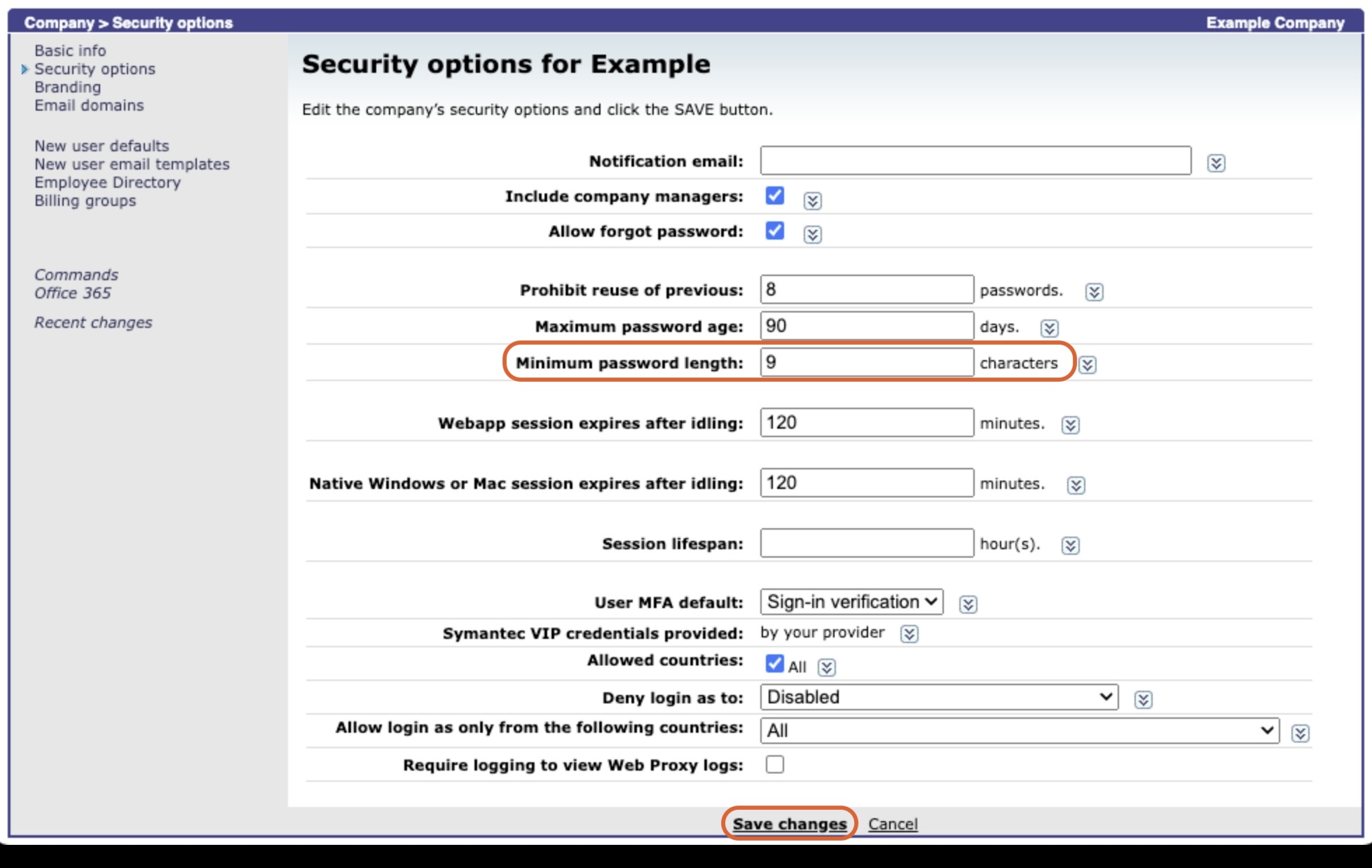This screenshot has width=1372, height=868.
Task: Enable Require logging to view Web Proxy logs
Action: tap(774, 764)
